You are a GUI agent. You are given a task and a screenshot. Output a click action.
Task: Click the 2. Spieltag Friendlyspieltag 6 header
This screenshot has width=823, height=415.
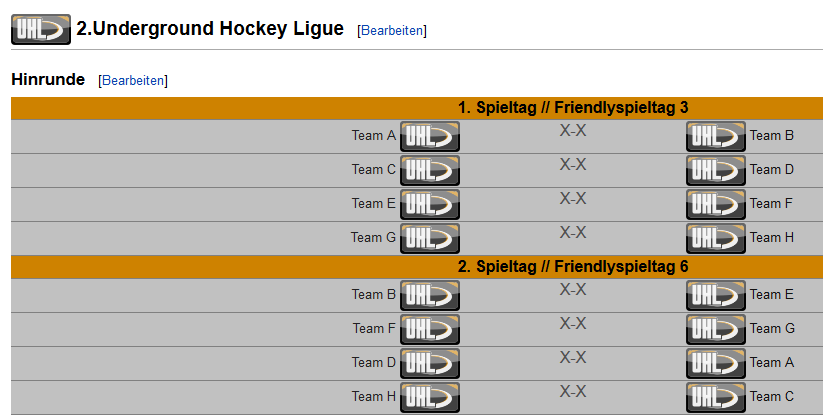(573, 267)
